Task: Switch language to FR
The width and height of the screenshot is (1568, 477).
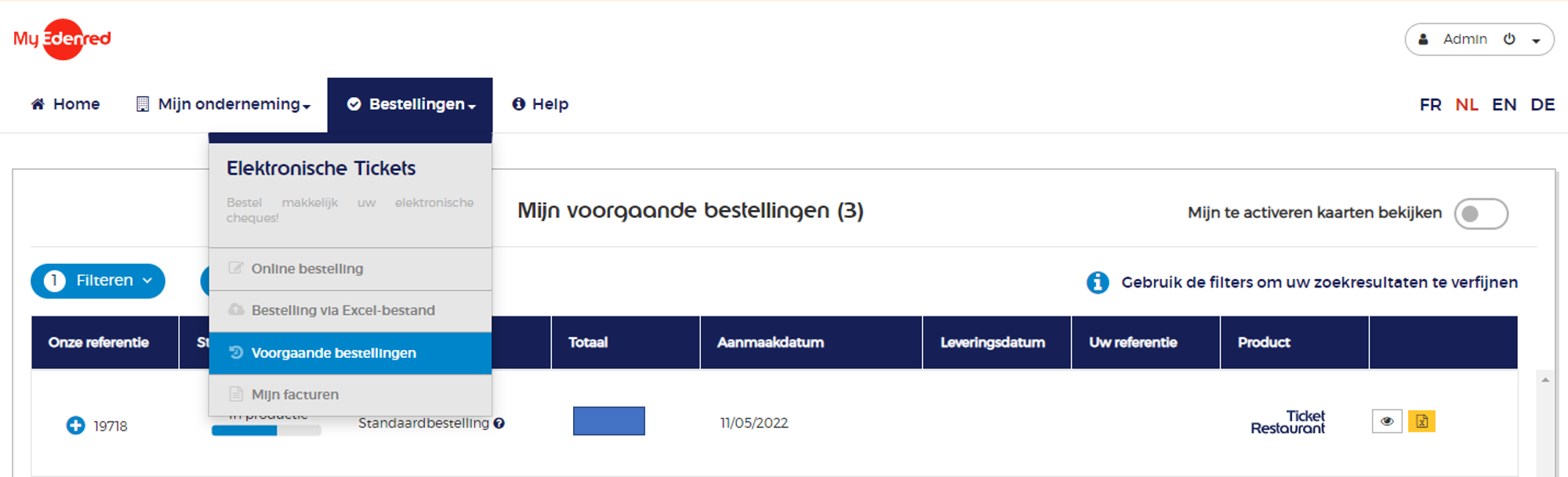Action: click(1430, 105)
